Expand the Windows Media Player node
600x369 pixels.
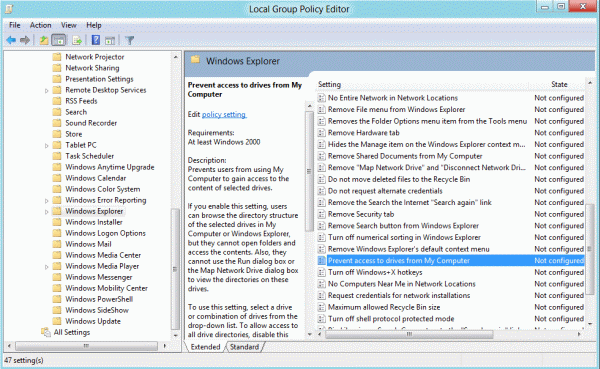tap(46, 267)
